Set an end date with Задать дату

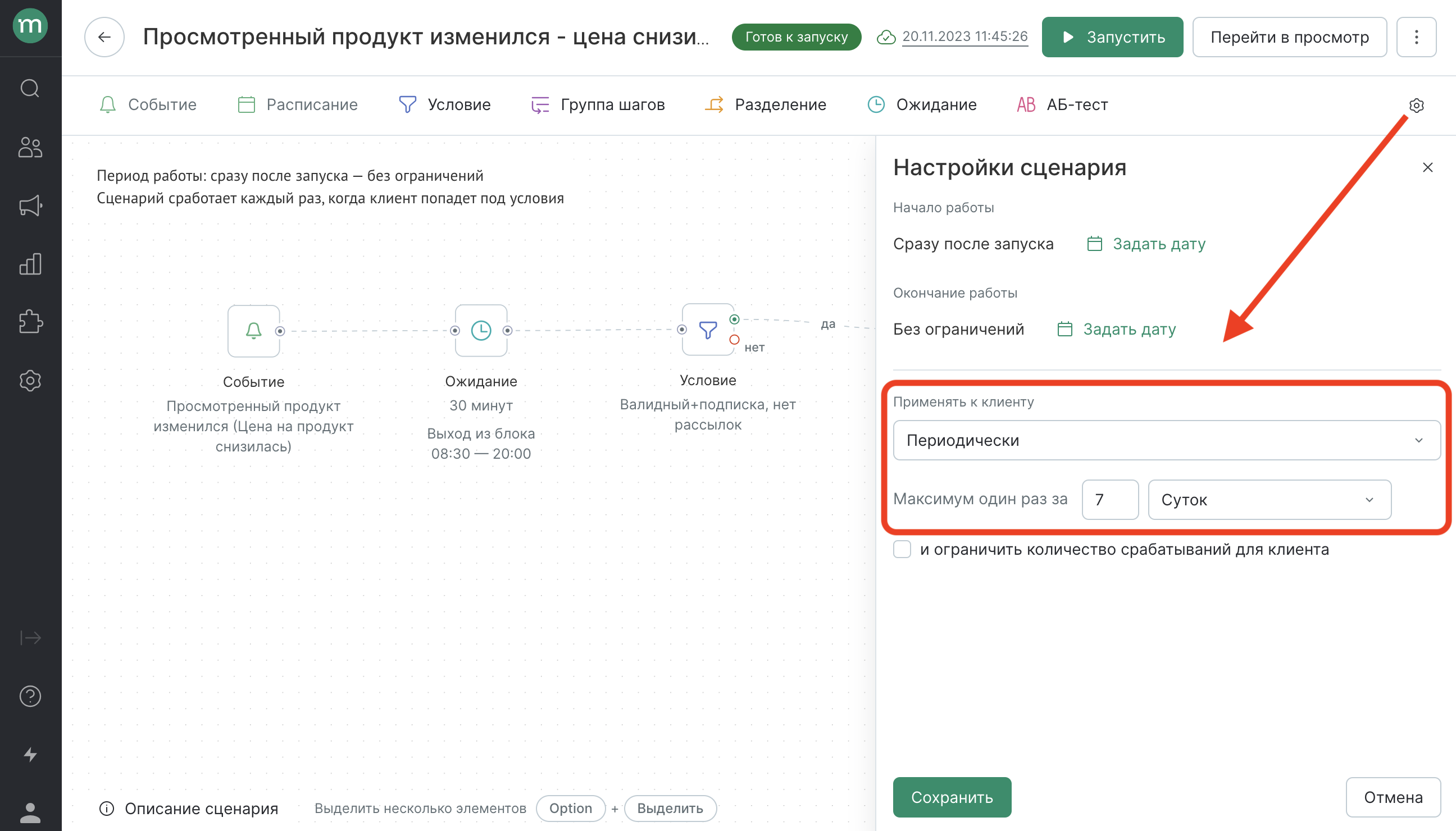click(1116, 330)
